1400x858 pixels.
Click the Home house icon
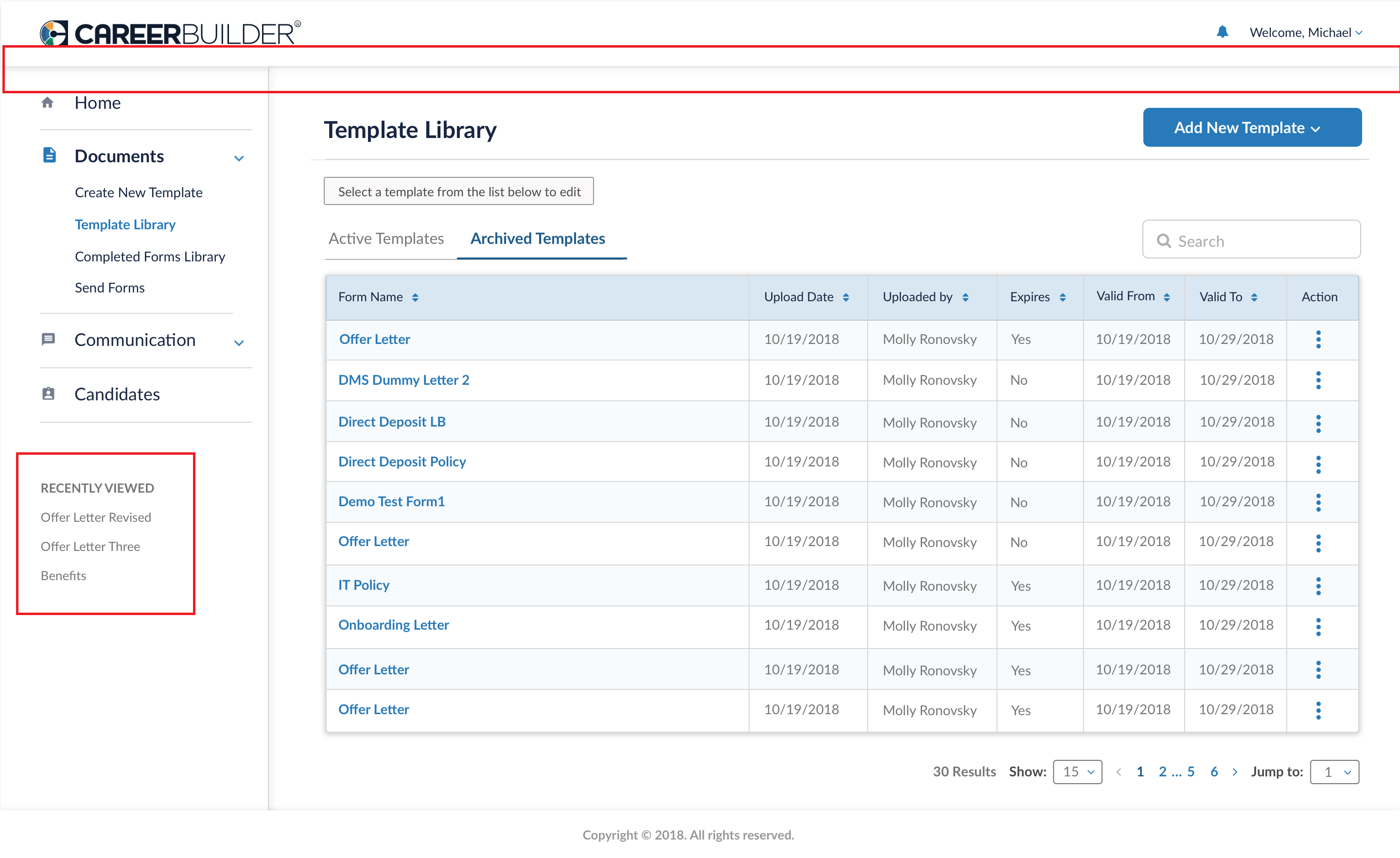[48, 103]
